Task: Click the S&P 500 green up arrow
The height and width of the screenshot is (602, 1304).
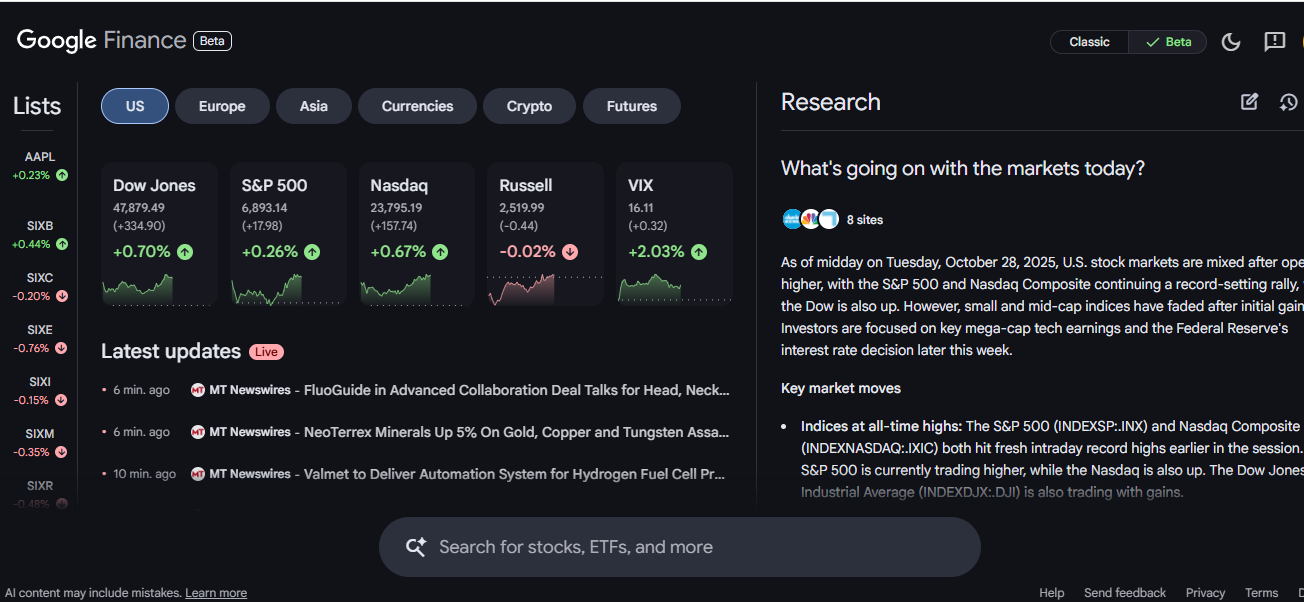Action: click(312, 252)
